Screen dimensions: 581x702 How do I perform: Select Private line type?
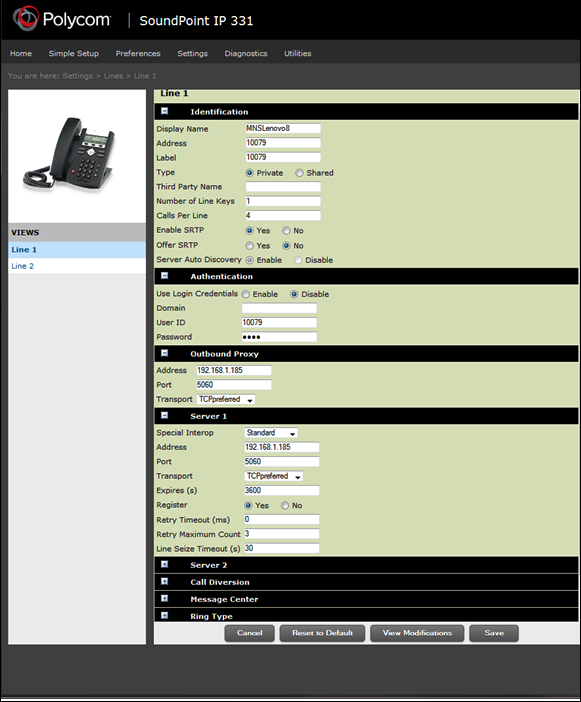point(249,173)
